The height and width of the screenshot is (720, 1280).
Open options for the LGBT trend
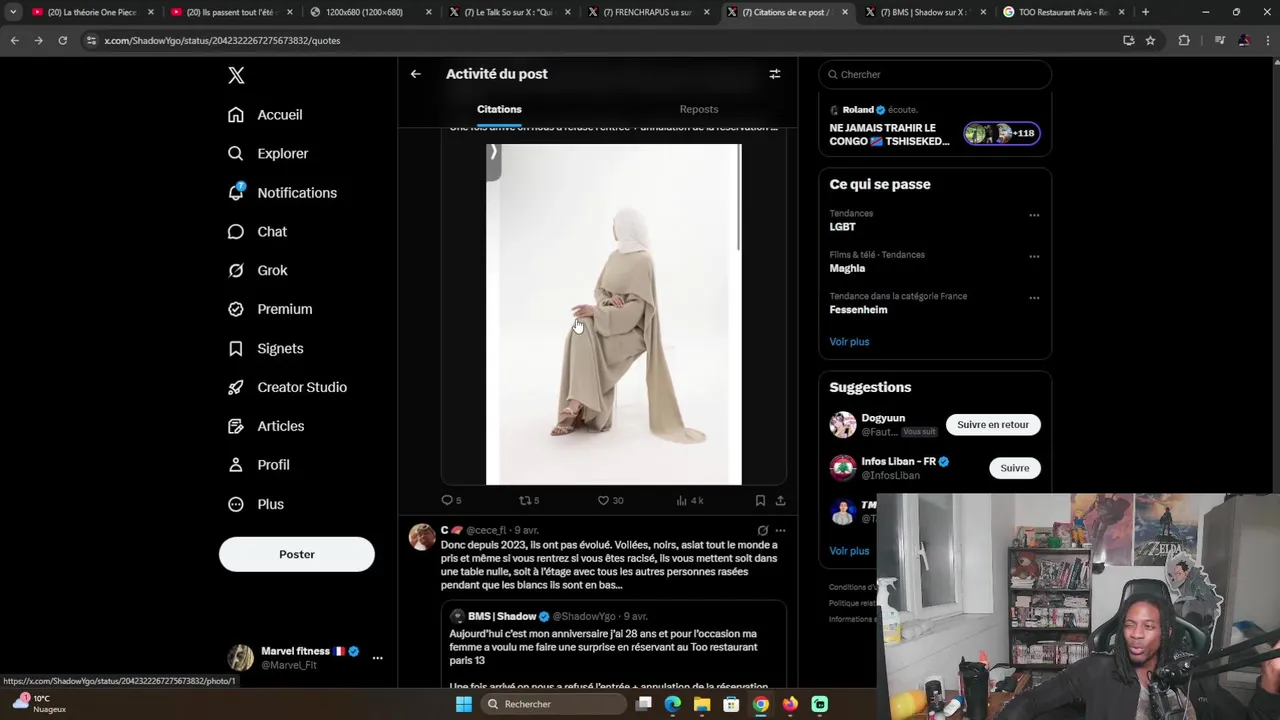[1034, 215]
